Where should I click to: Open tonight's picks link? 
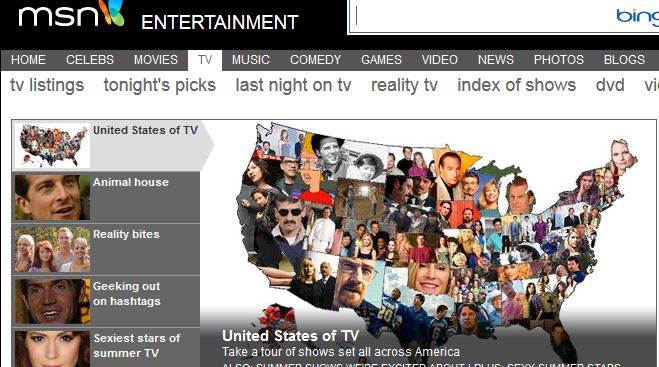point(160,85)
